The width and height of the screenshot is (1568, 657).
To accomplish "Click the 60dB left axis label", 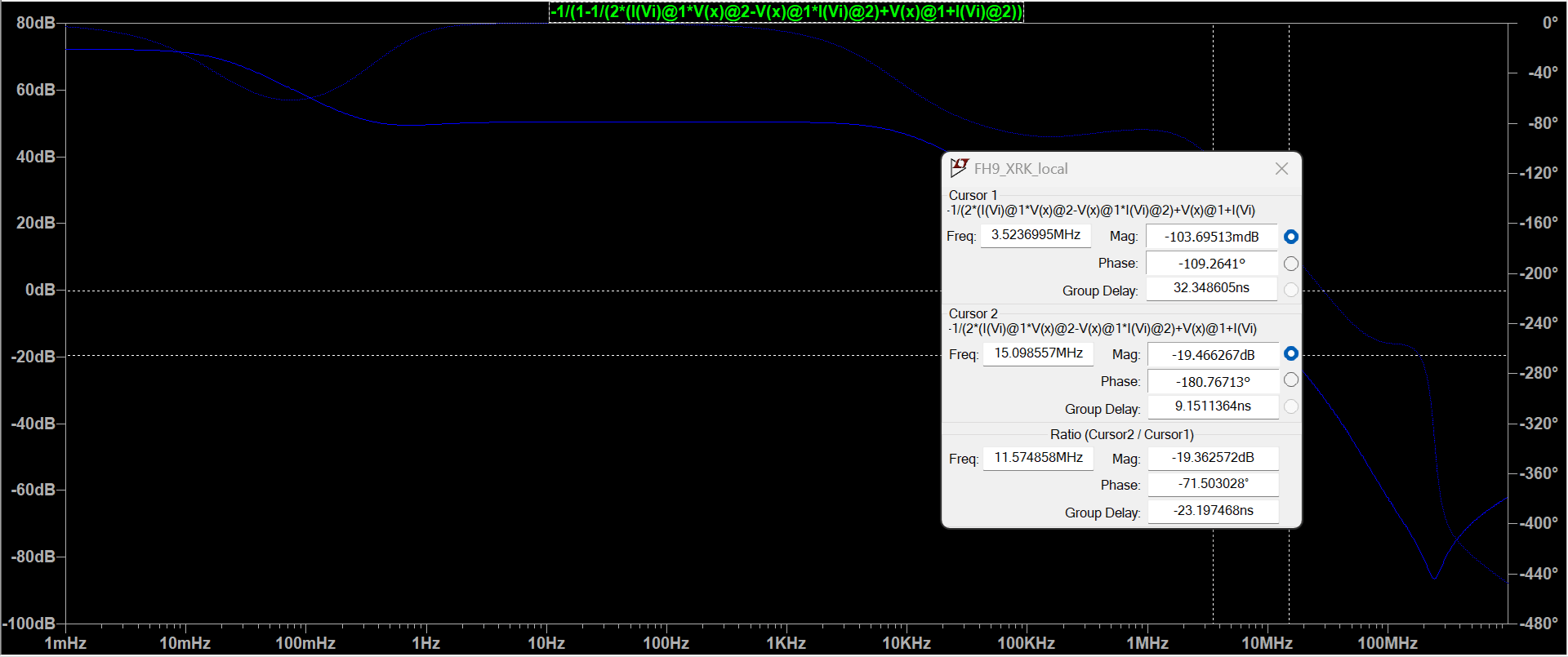I will click(36, 90).
